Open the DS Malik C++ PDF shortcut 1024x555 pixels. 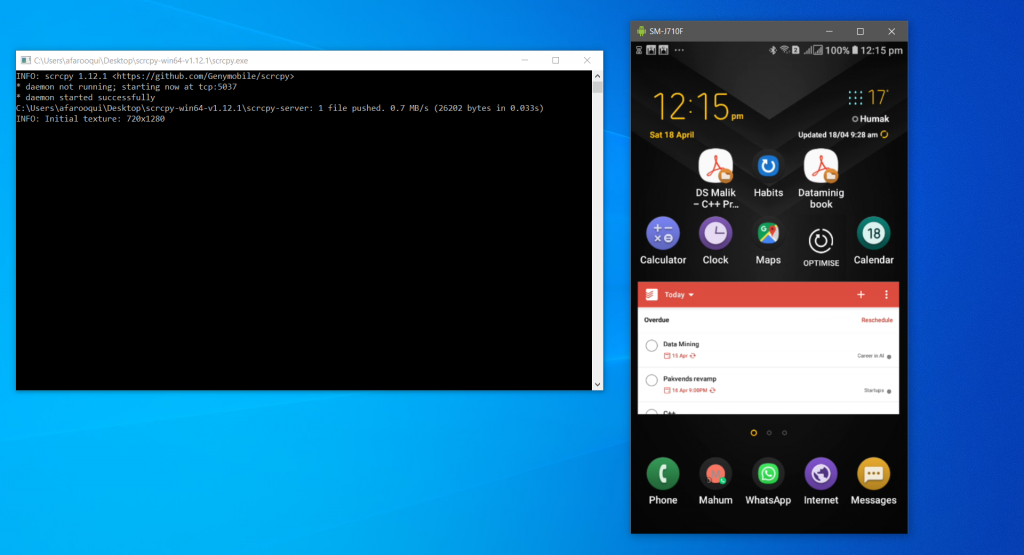point(715,166)
